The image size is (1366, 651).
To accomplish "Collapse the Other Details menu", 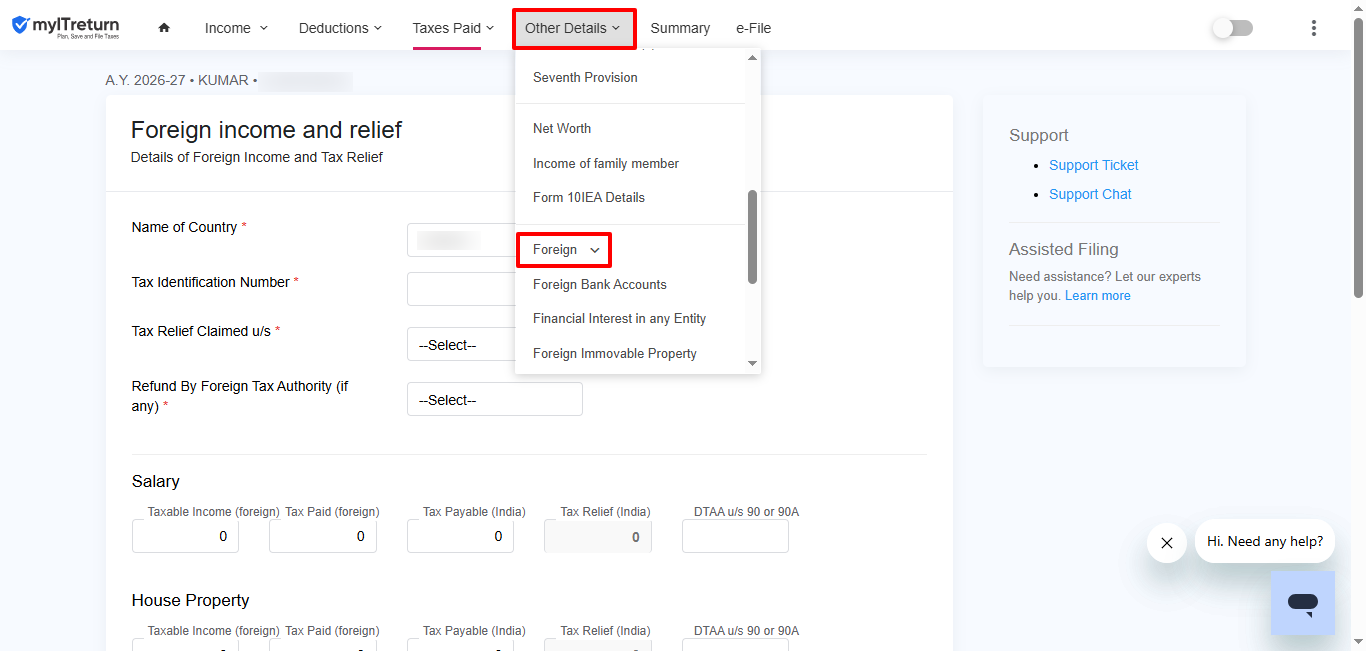I will (574, 28).
